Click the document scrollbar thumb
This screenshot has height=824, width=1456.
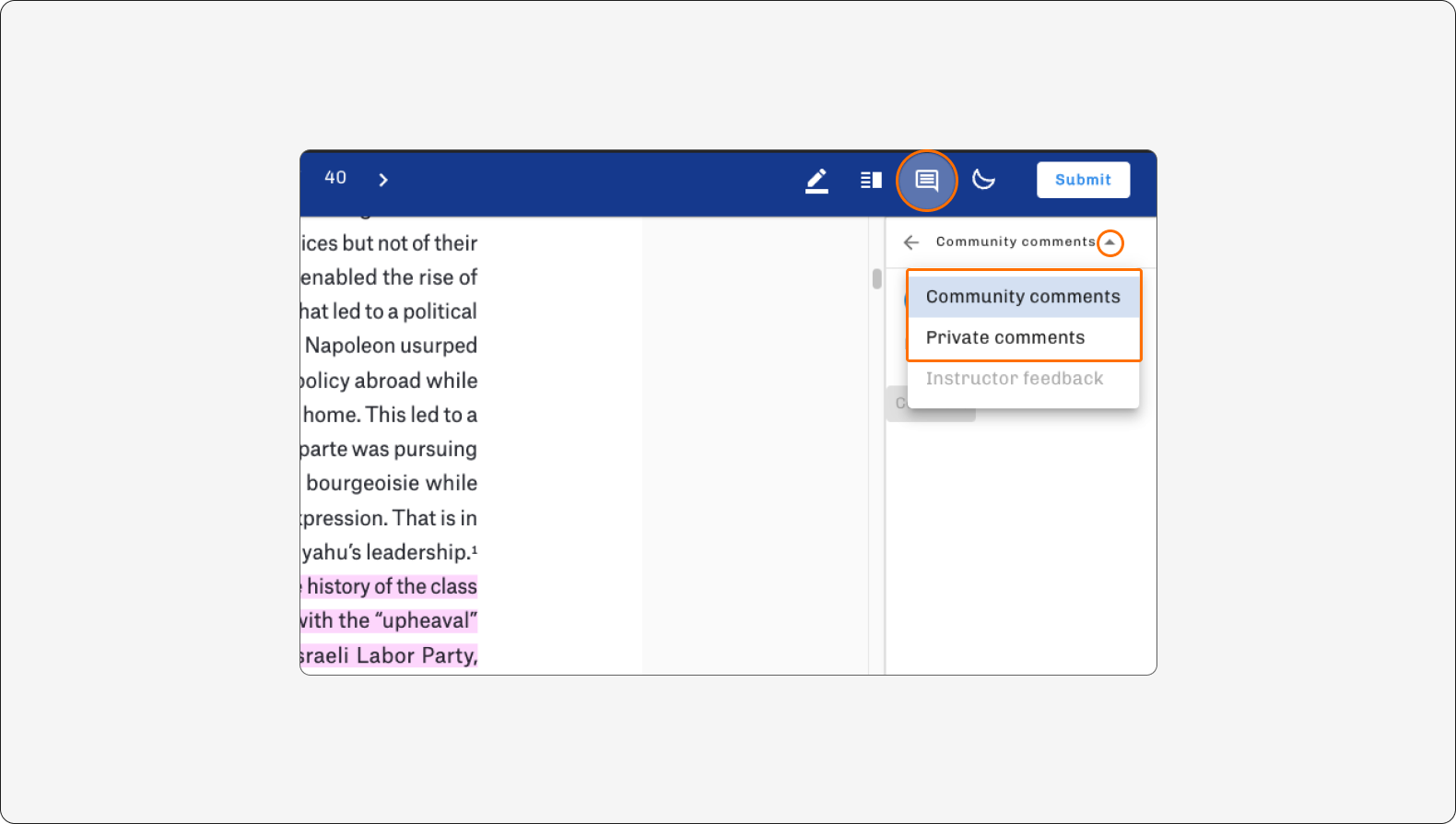pyautogui.click(x=877, y=278)
